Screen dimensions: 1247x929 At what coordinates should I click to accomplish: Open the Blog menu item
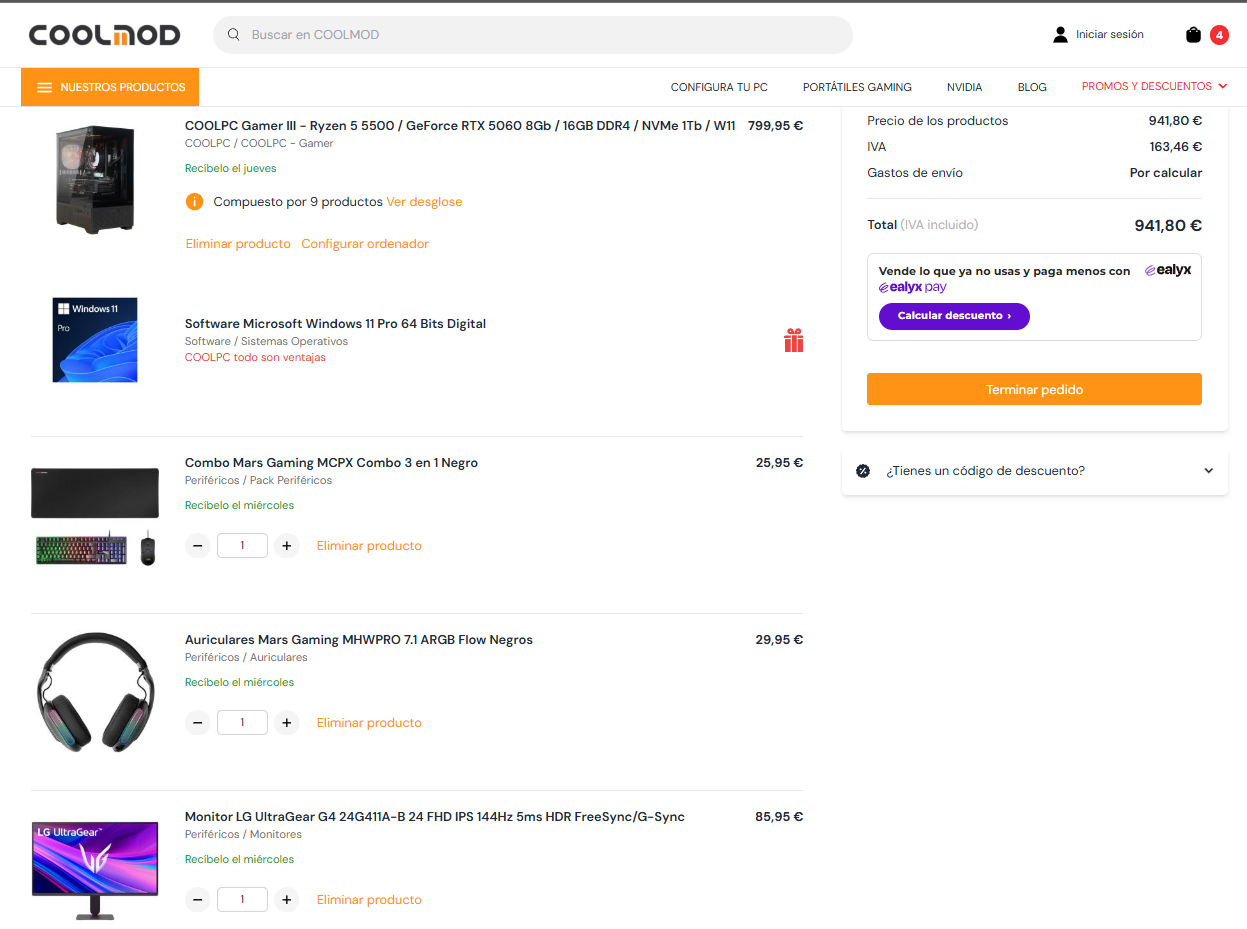click(x=1032, y=87)
